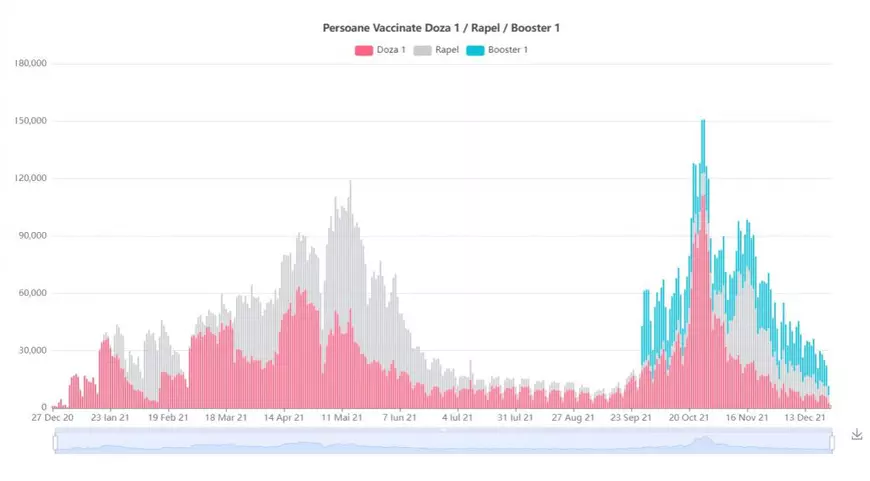This screenshot has width=870, height=481.
Task: Click the download chart icon
Action: click(856, 434)
